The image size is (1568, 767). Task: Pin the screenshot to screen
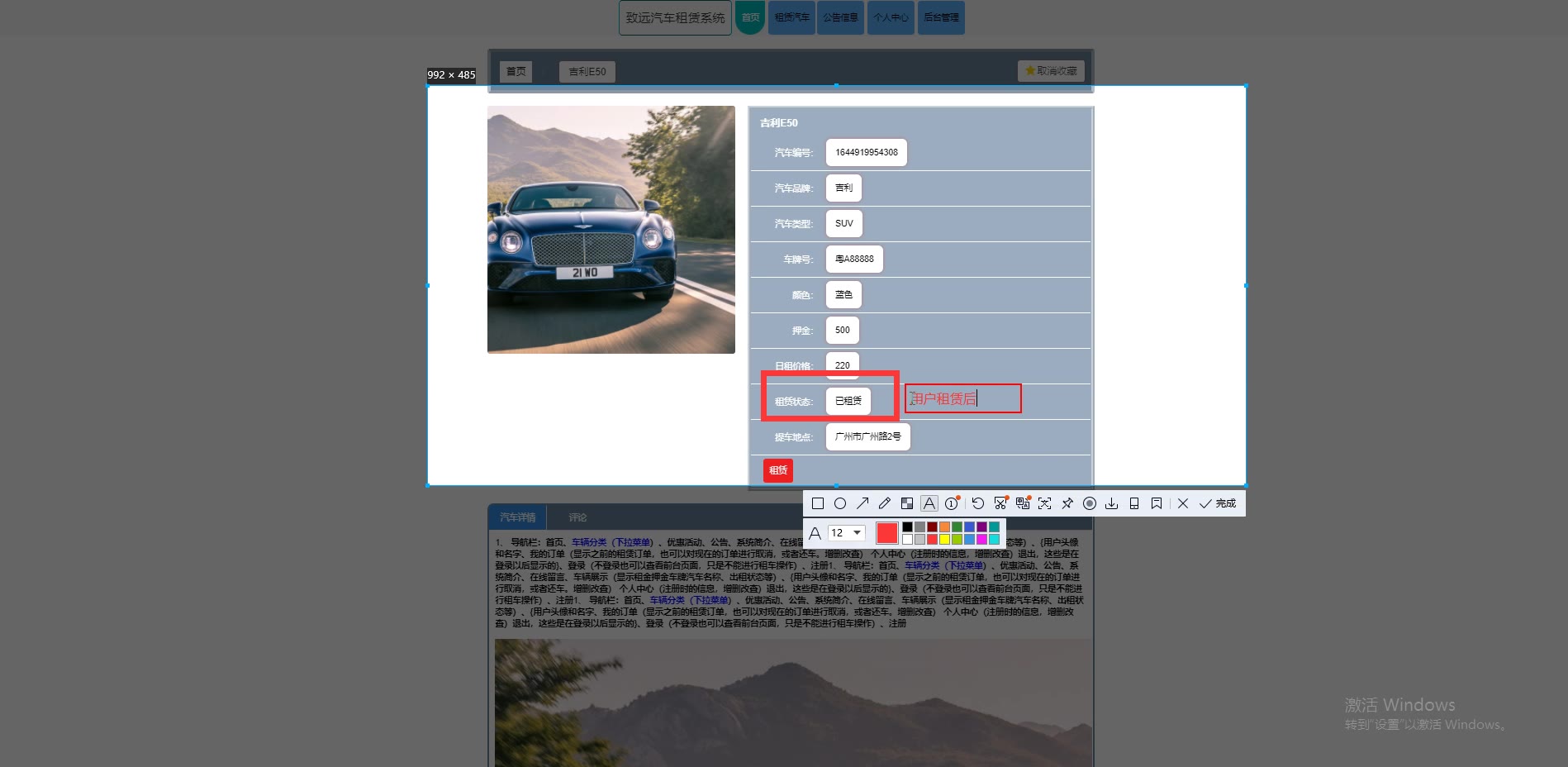point(1067,503)
